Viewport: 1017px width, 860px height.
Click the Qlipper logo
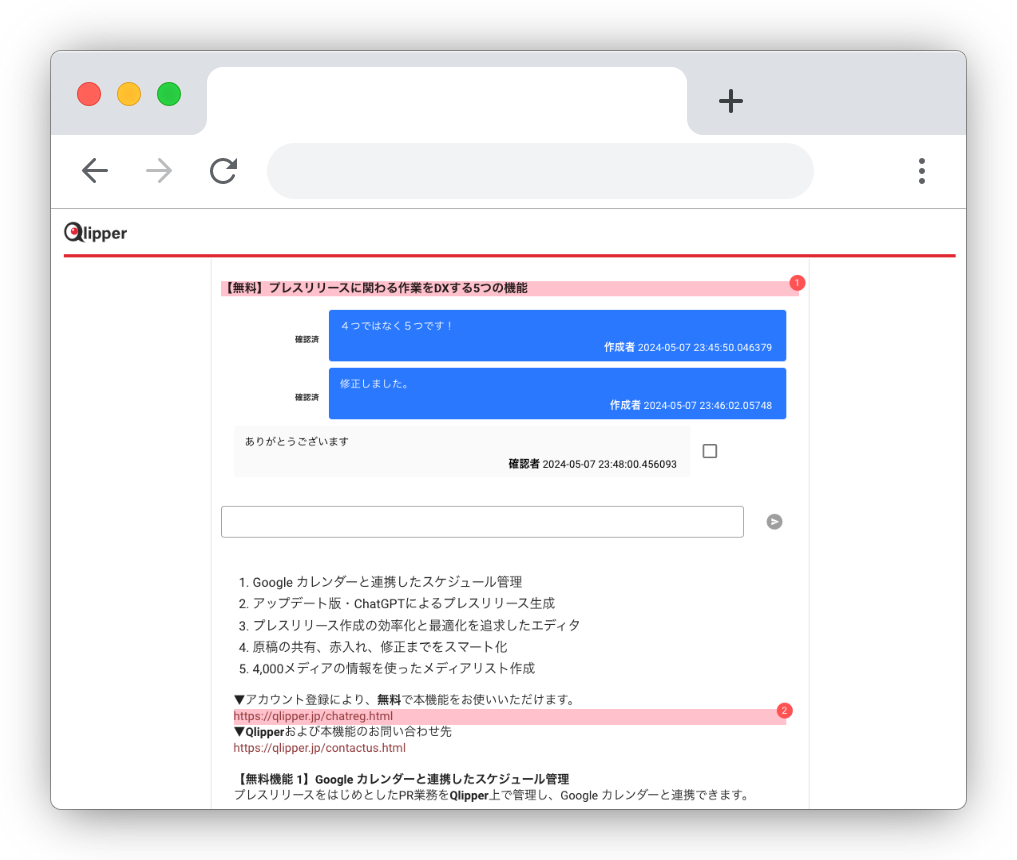coord(96,233)
